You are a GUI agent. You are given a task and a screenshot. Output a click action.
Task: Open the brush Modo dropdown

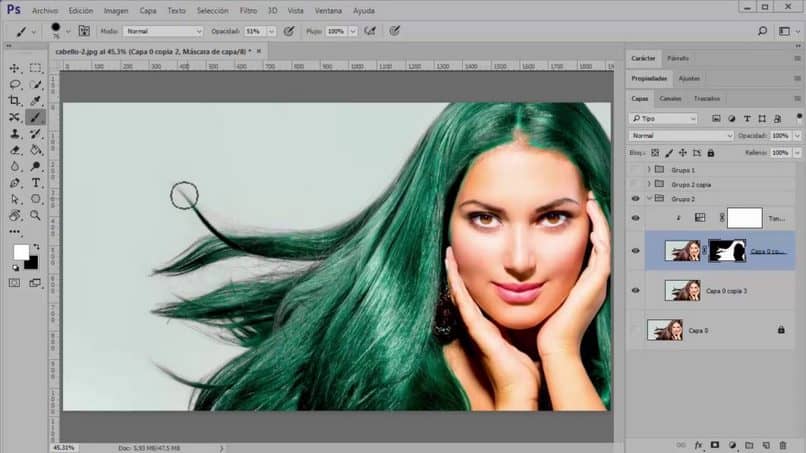pos(163,31)
